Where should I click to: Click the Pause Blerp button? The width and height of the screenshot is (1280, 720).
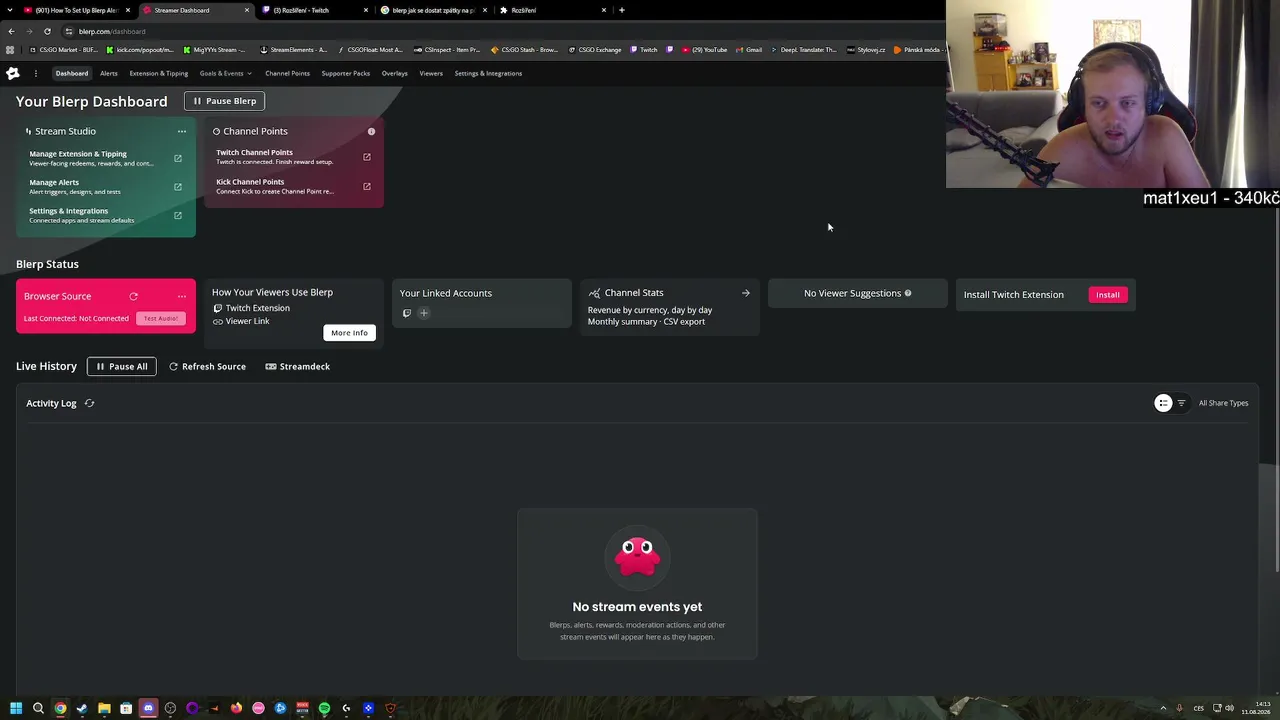click(x=224, y=101)
